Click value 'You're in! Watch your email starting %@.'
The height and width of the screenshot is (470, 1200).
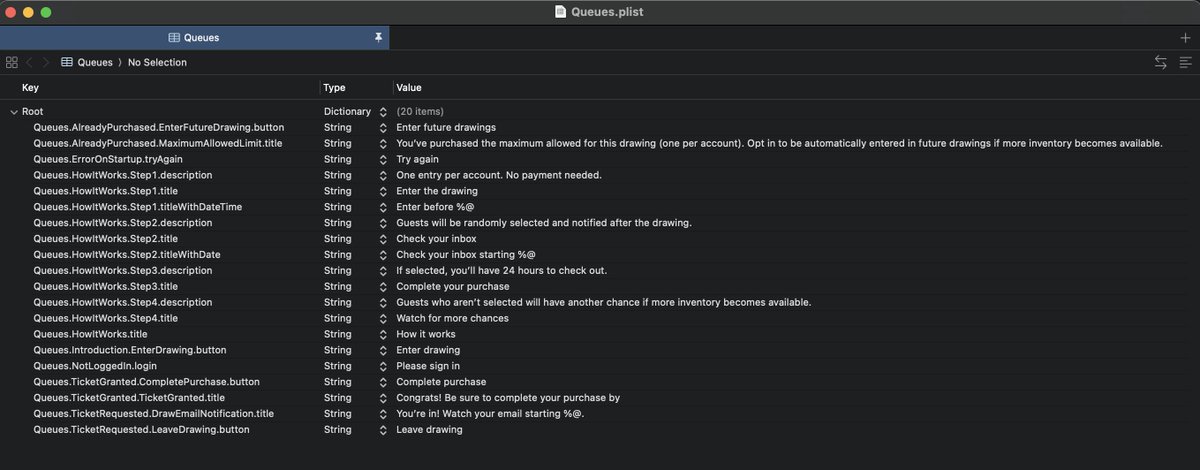[489, 414]
